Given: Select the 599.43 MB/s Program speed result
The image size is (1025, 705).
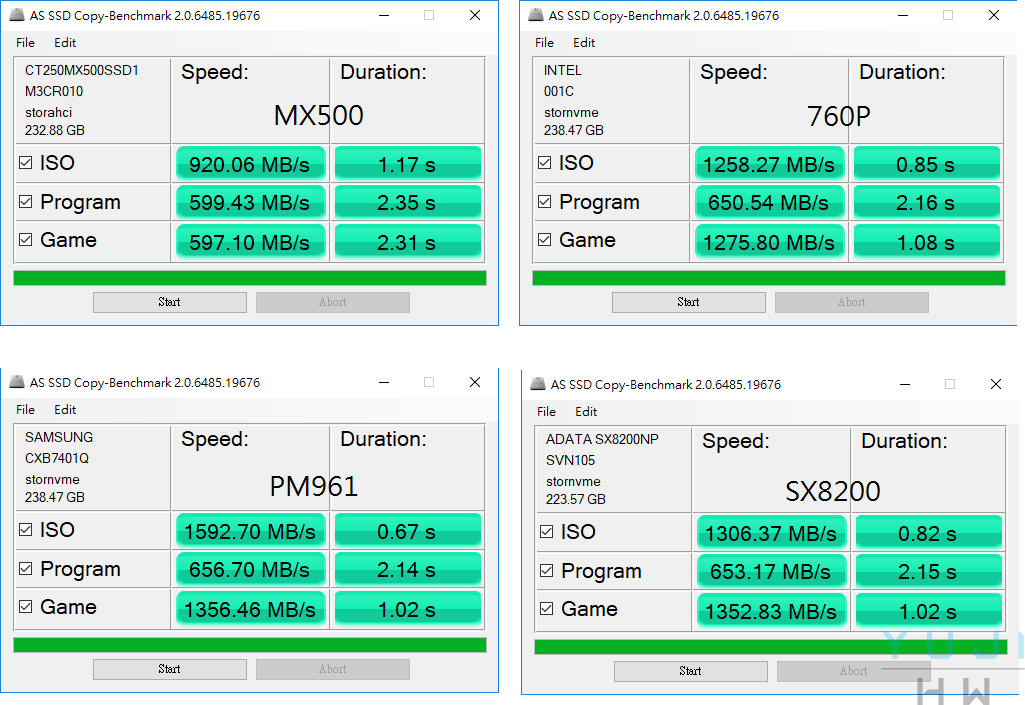Looking at the screenshot, I should point(250,202).
